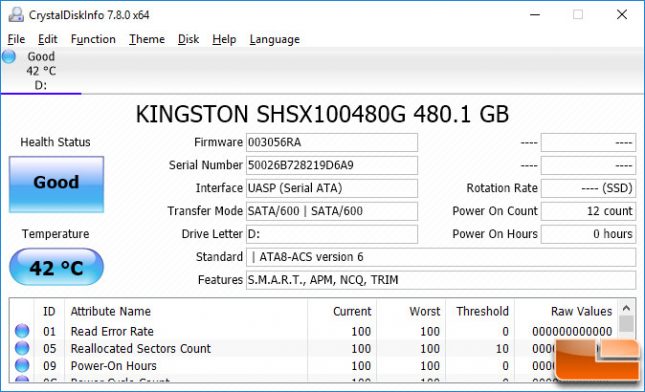Select the Read Error Rate attribute row
The image size is (645, 392).
(313, 331)
